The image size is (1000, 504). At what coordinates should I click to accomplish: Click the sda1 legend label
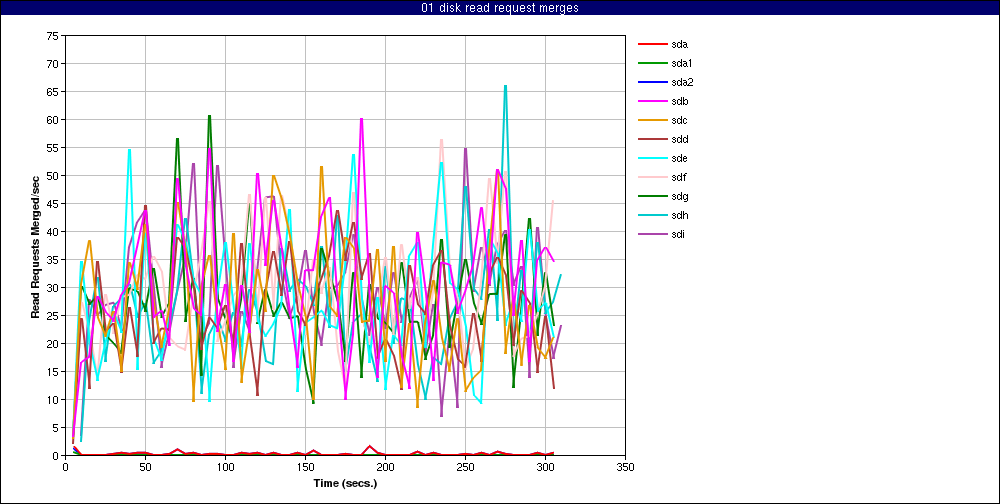click(x=682, y=63)
